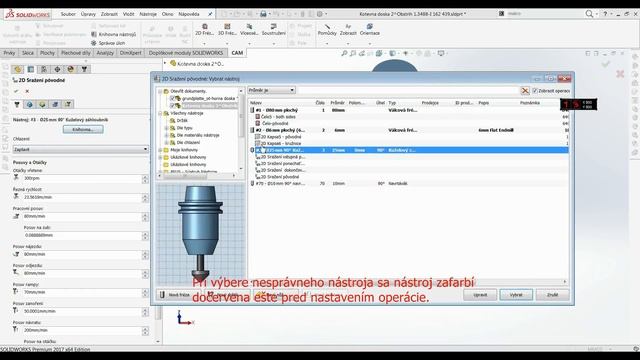Collapse the Všechny nástroje tree node
The image size is (640, 360).
(x=160, y=113)
